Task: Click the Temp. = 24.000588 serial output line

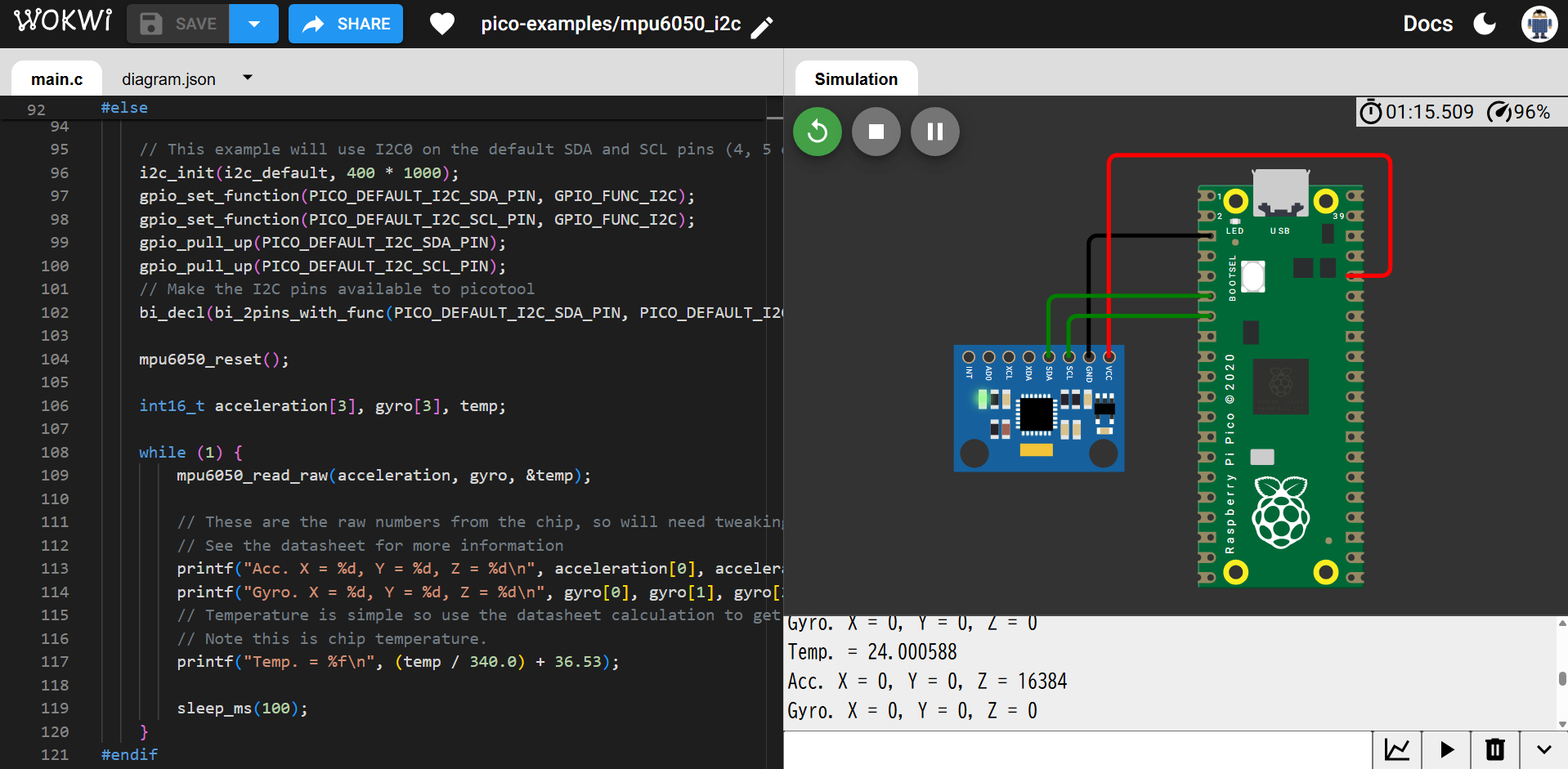Action: pos(872,652)
